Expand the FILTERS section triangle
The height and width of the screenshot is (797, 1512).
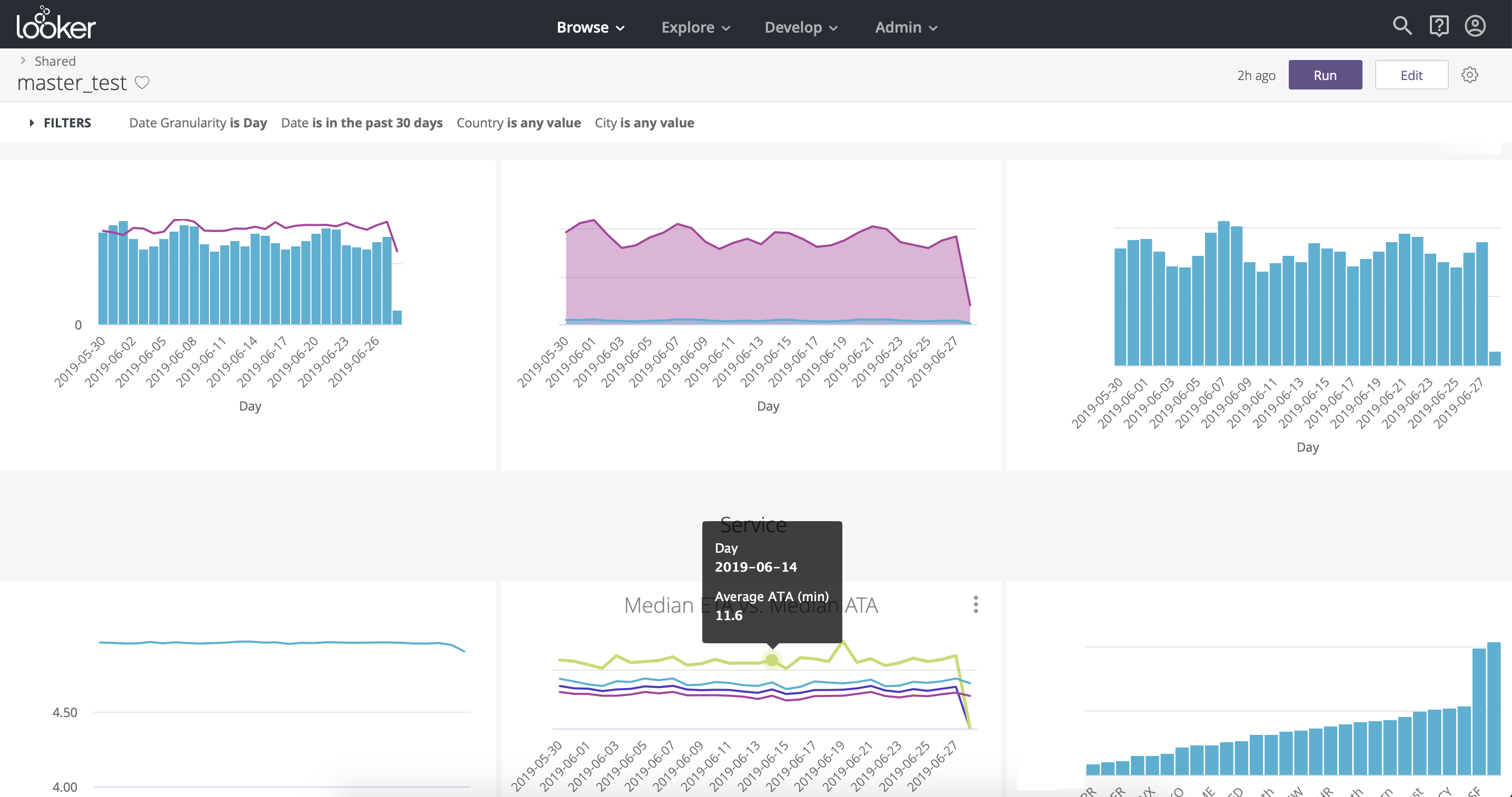click(32, 123)
